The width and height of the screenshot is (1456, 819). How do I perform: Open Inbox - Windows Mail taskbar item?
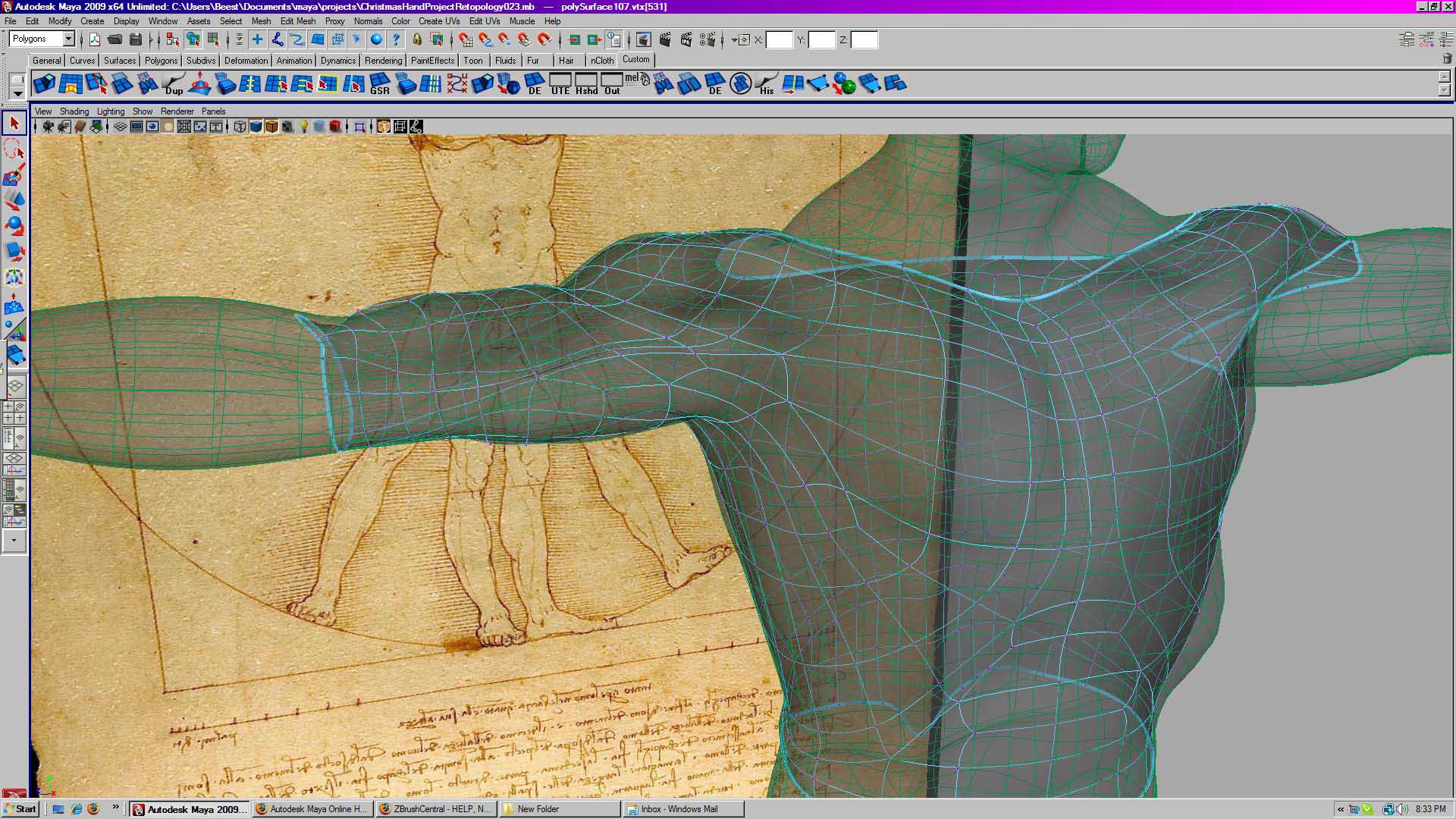(682, 808)
